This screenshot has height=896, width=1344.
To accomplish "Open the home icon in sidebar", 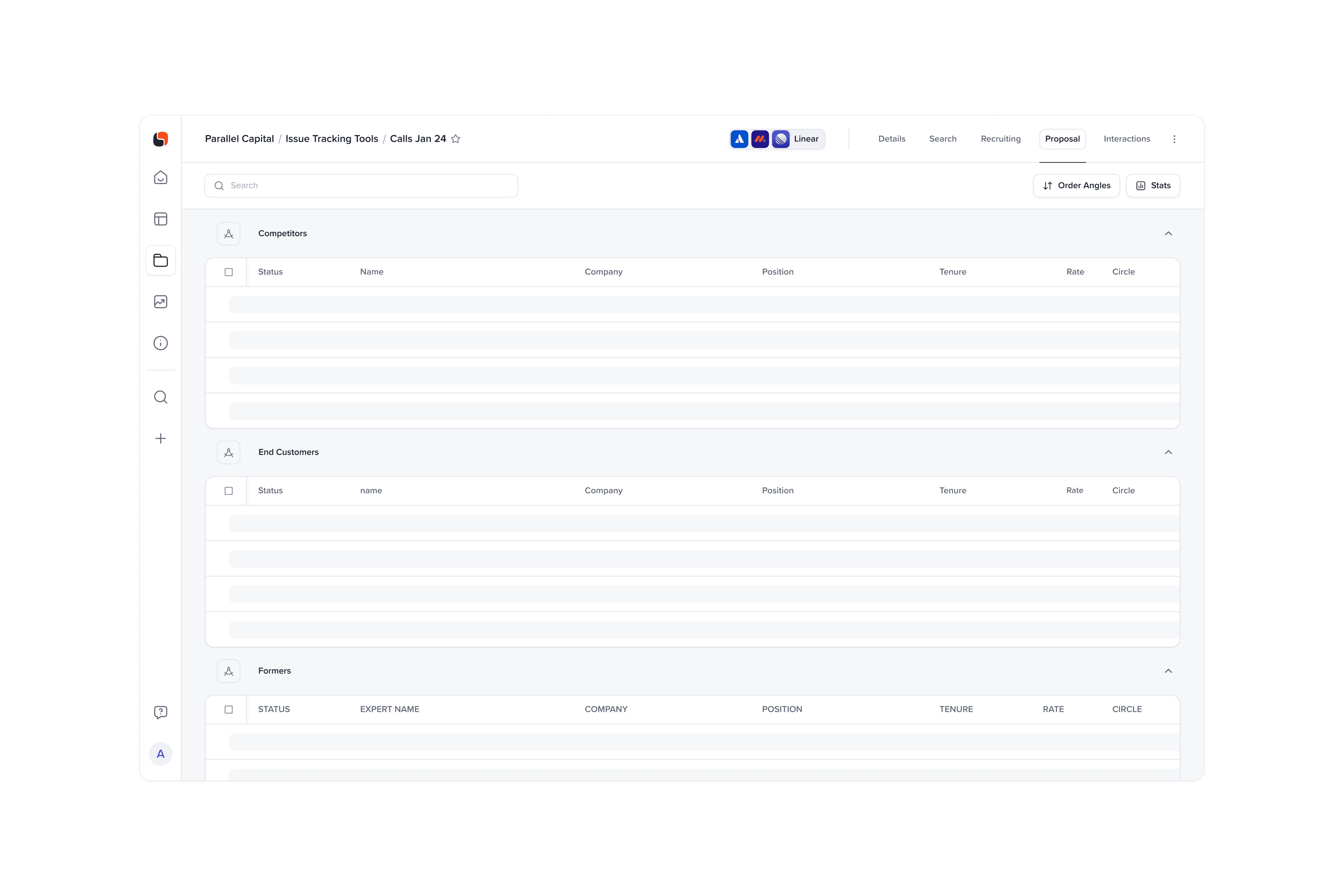I will pyautogui.click(x=161, y=178).
